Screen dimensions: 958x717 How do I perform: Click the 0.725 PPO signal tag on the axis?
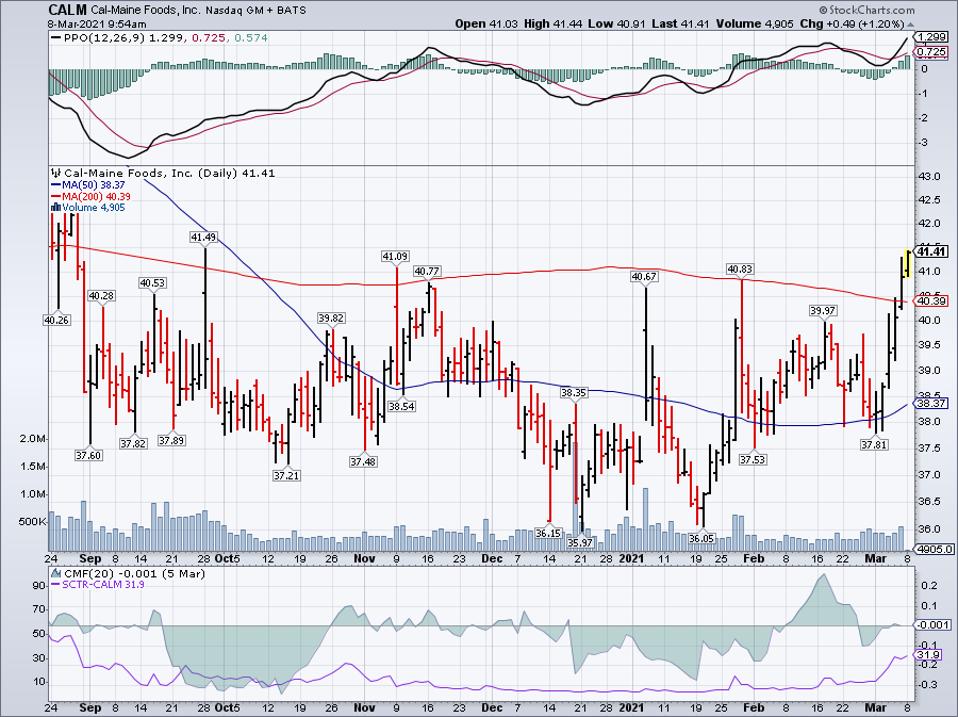932,52
